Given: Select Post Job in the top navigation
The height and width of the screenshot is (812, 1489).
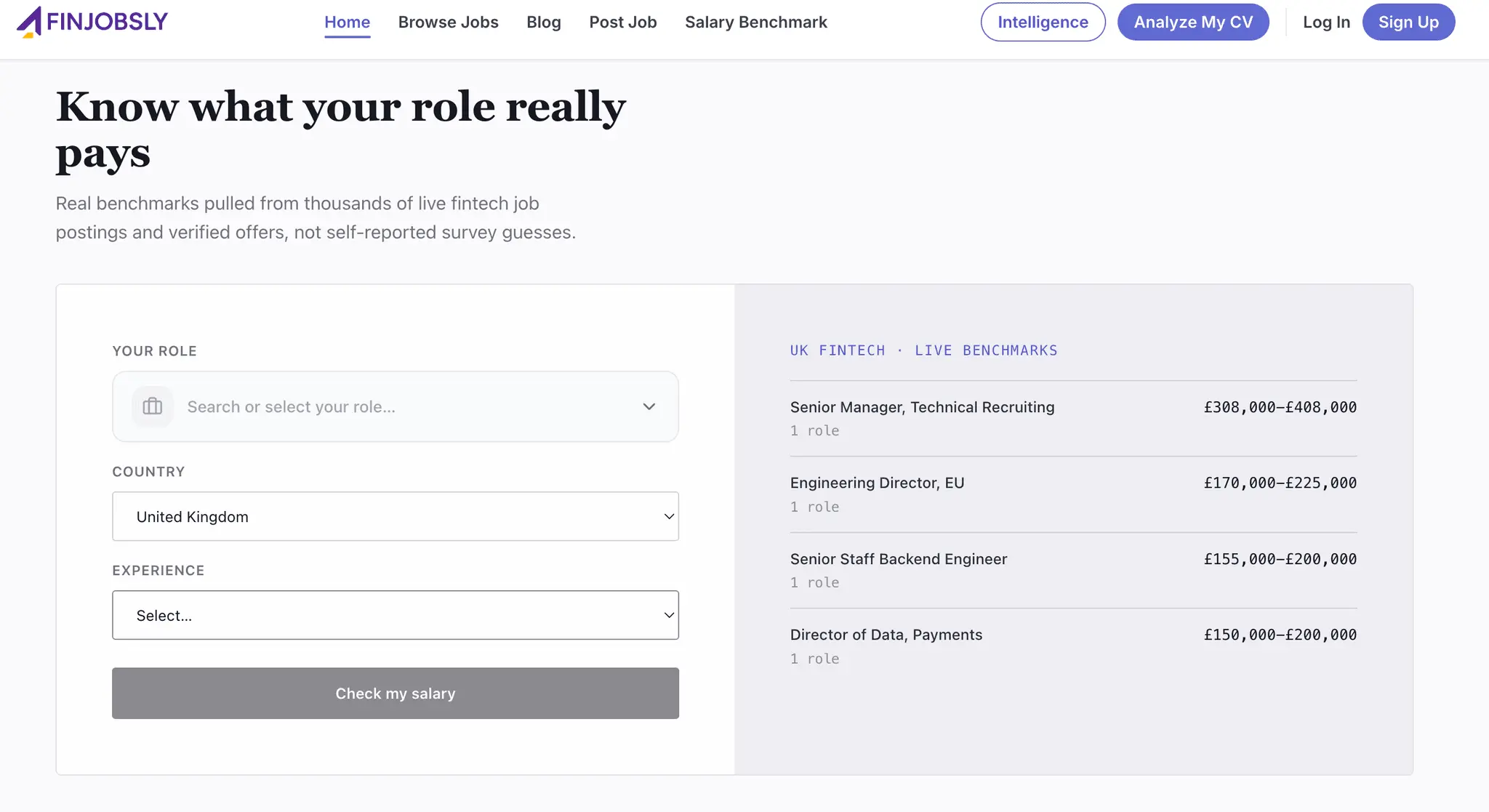Looking at the screenshot, I should 623,23.
